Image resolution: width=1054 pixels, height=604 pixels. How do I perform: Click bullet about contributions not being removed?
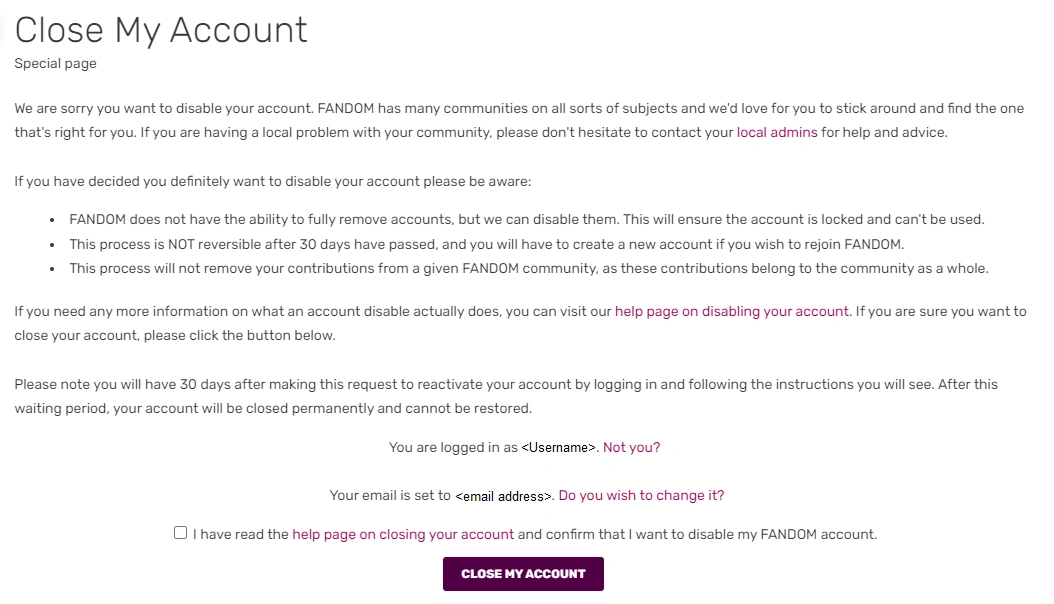click(528, 268)
